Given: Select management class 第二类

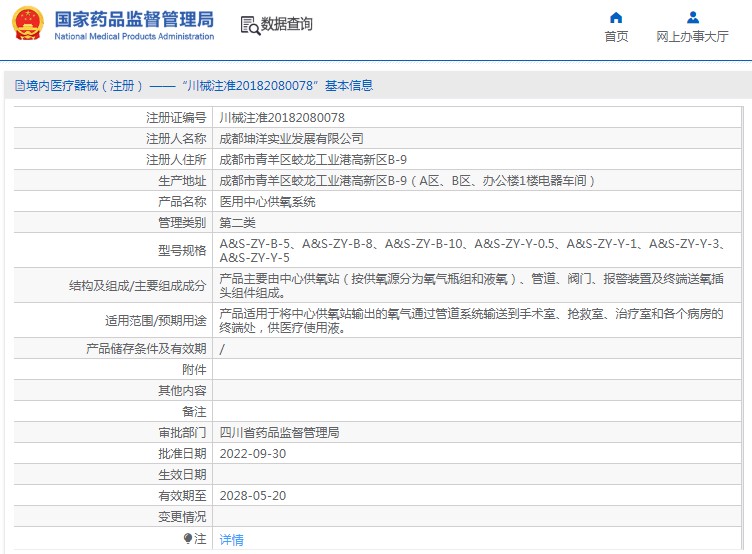Looking at the screenshot, I should click(x=237, y=223).
